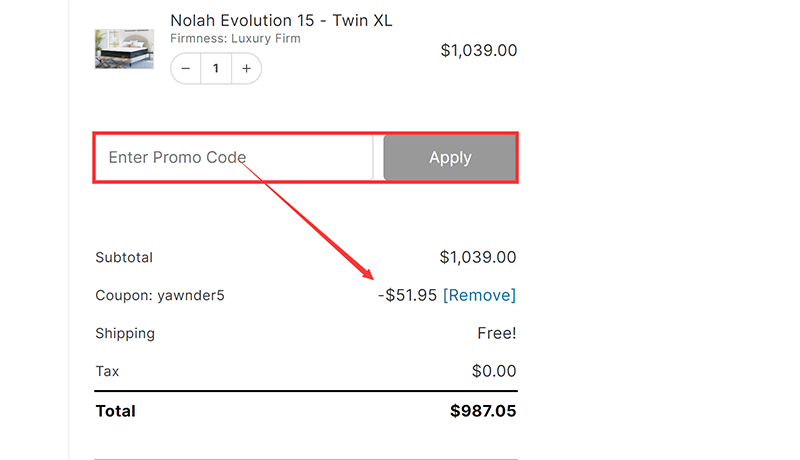
Task: Select the Subtotal label
Action: click(124, 257)
